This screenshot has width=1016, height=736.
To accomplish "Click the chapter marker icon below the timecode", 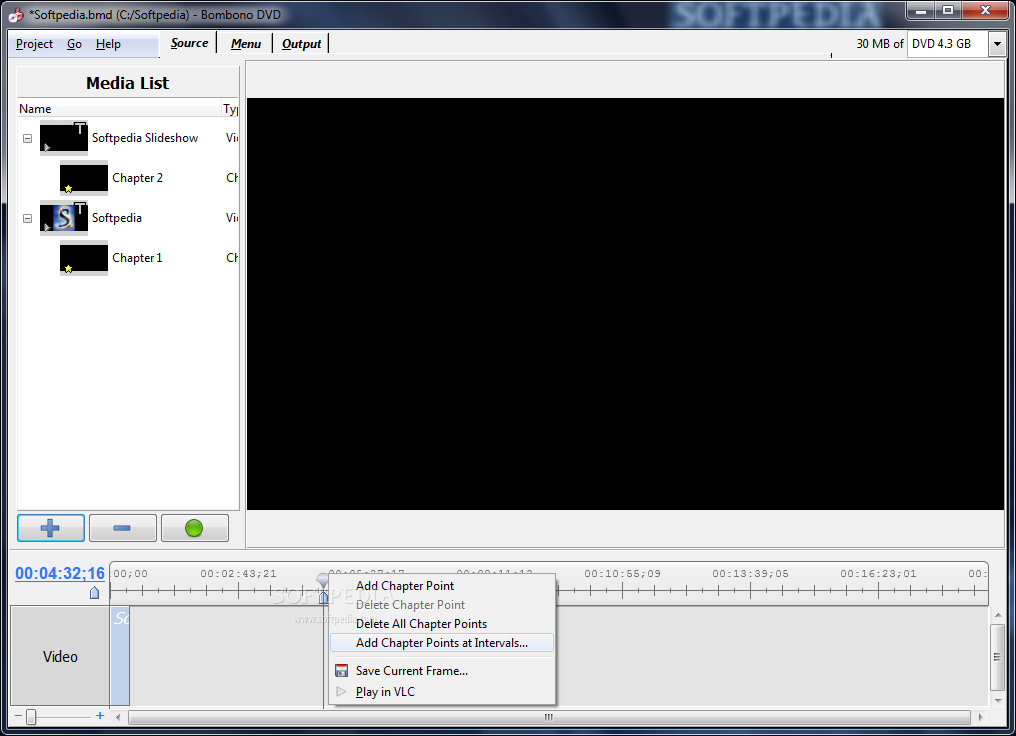I will point(95,593).
